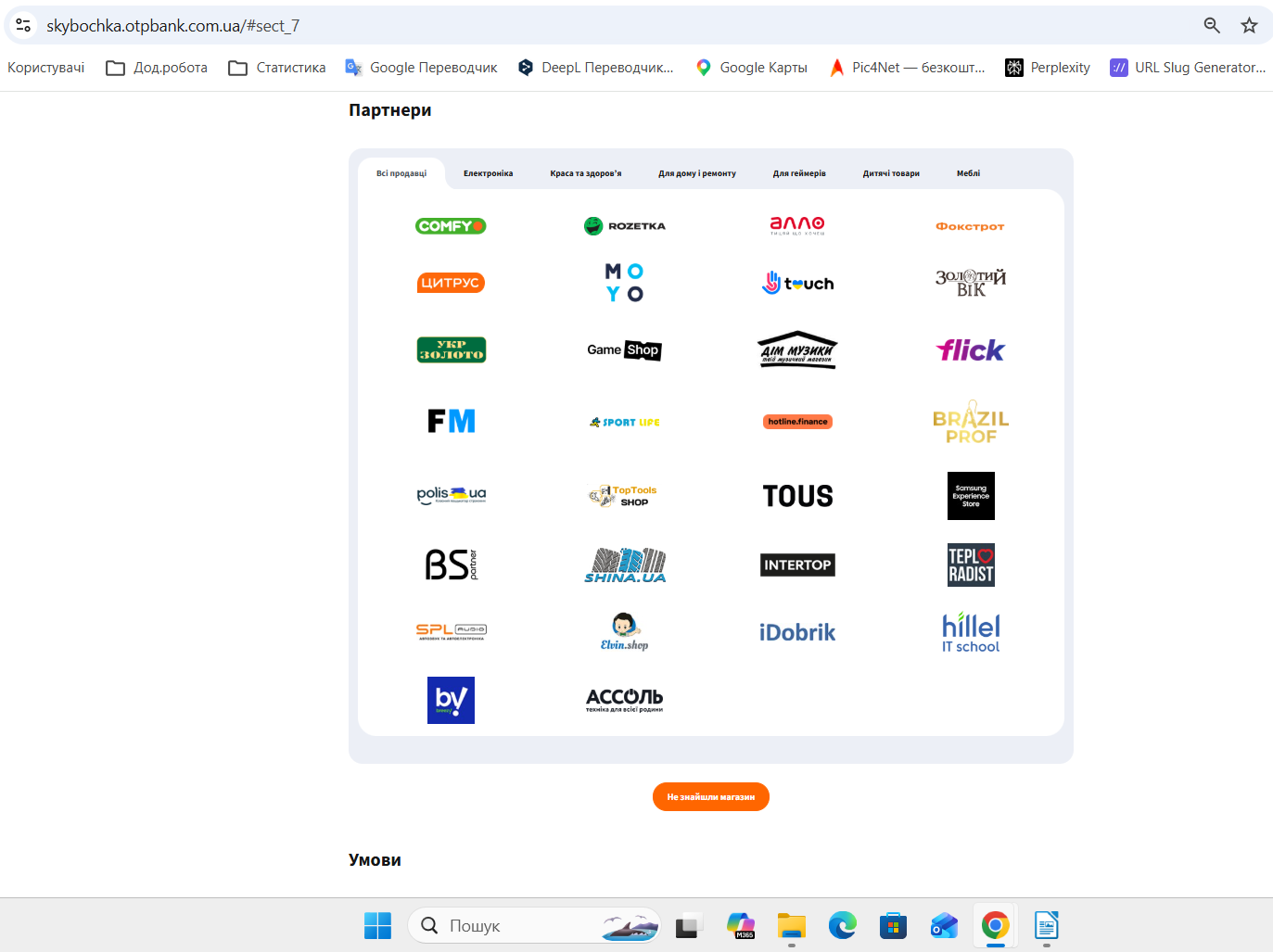Viewport: 1273px width, 952px height.
Task: Expand the Статистика bookmarks folder
Action: [277, 68]
